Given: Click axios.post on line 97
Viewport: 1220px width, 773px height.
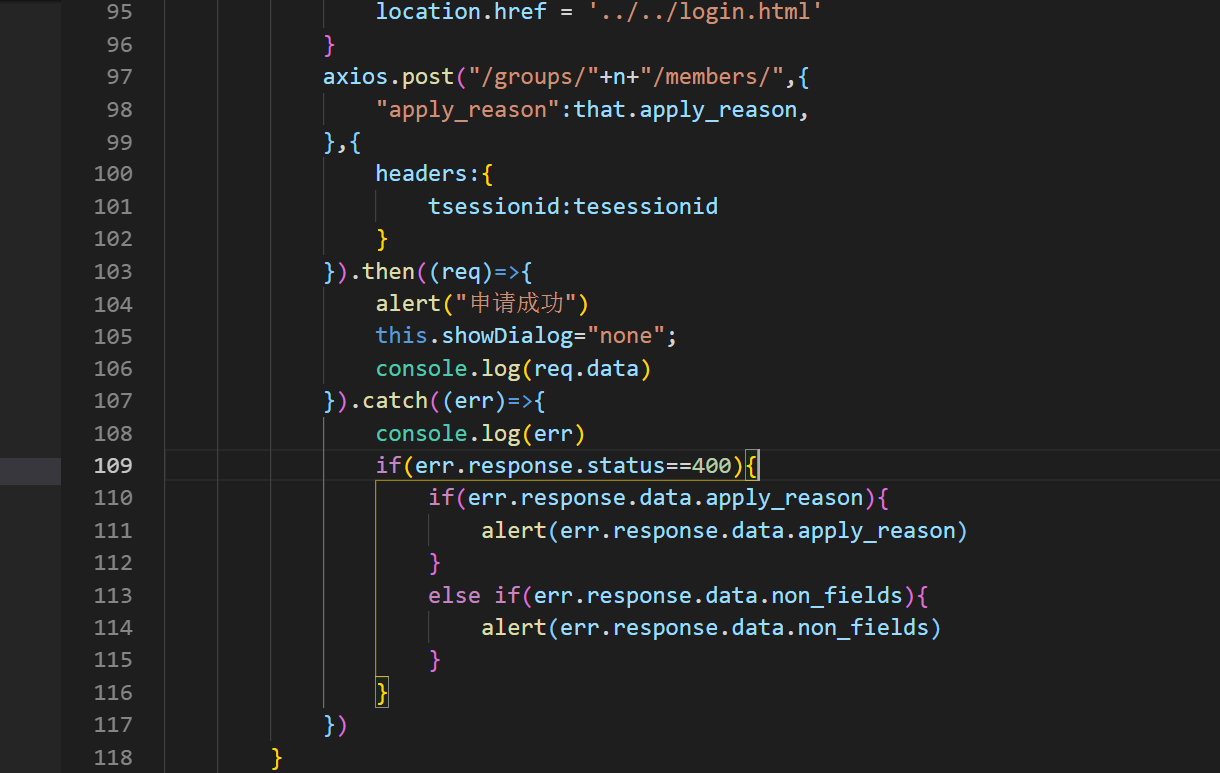Looking at the screenshot, I should (x=388, y=77).
